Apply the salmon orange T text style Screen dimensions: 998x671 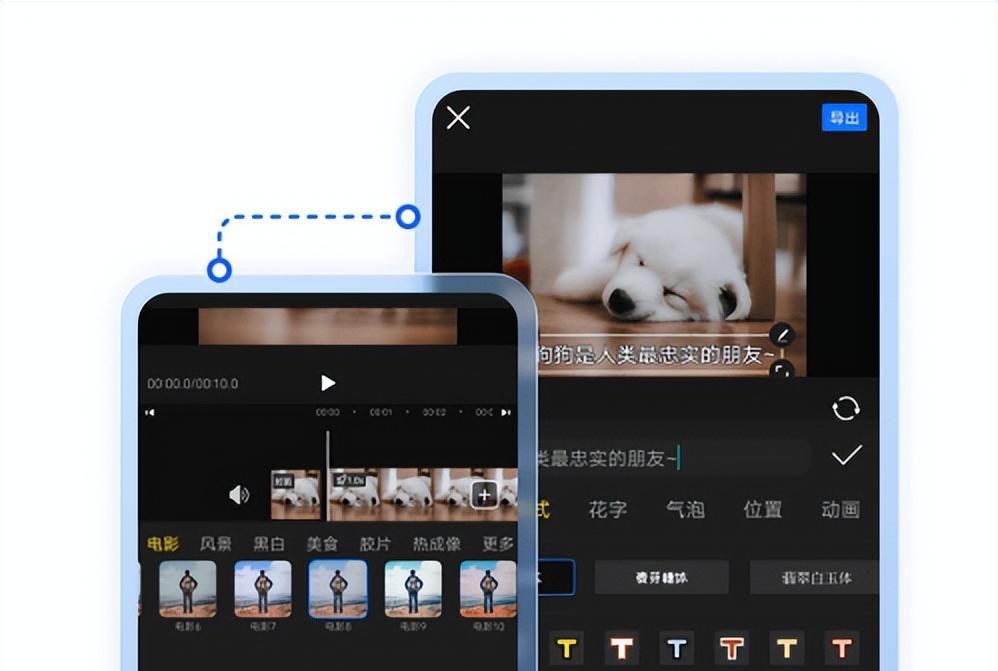(x=841, y=649)
